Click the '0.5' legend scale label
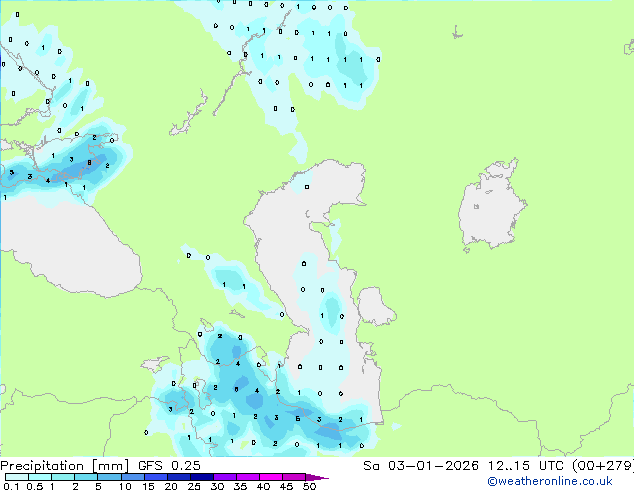 click(x=35, y=486)
